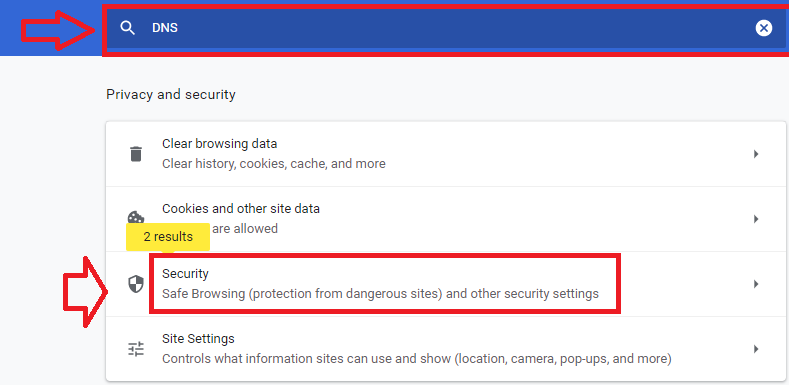789x386 pixels.
Task: Click the cookie icon
Action: coord(136,217)
